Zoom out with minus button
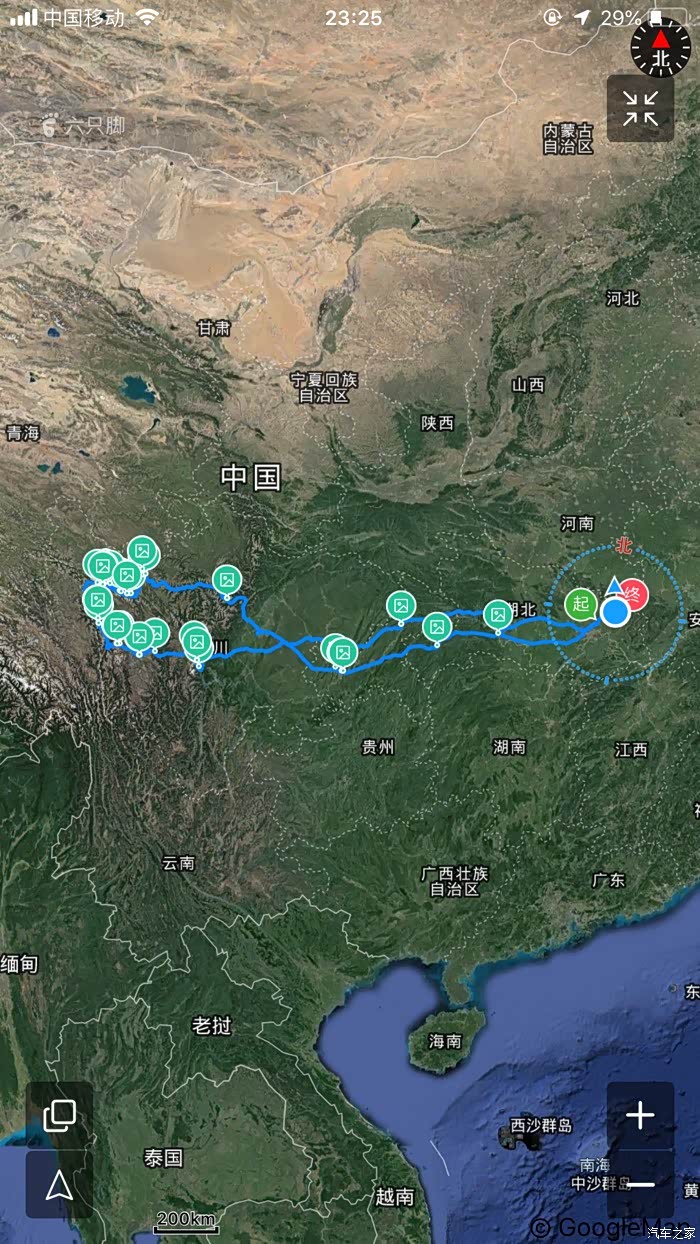Image resolution: width=700 pixels, height=1244 pixels. pos(640,1184)
